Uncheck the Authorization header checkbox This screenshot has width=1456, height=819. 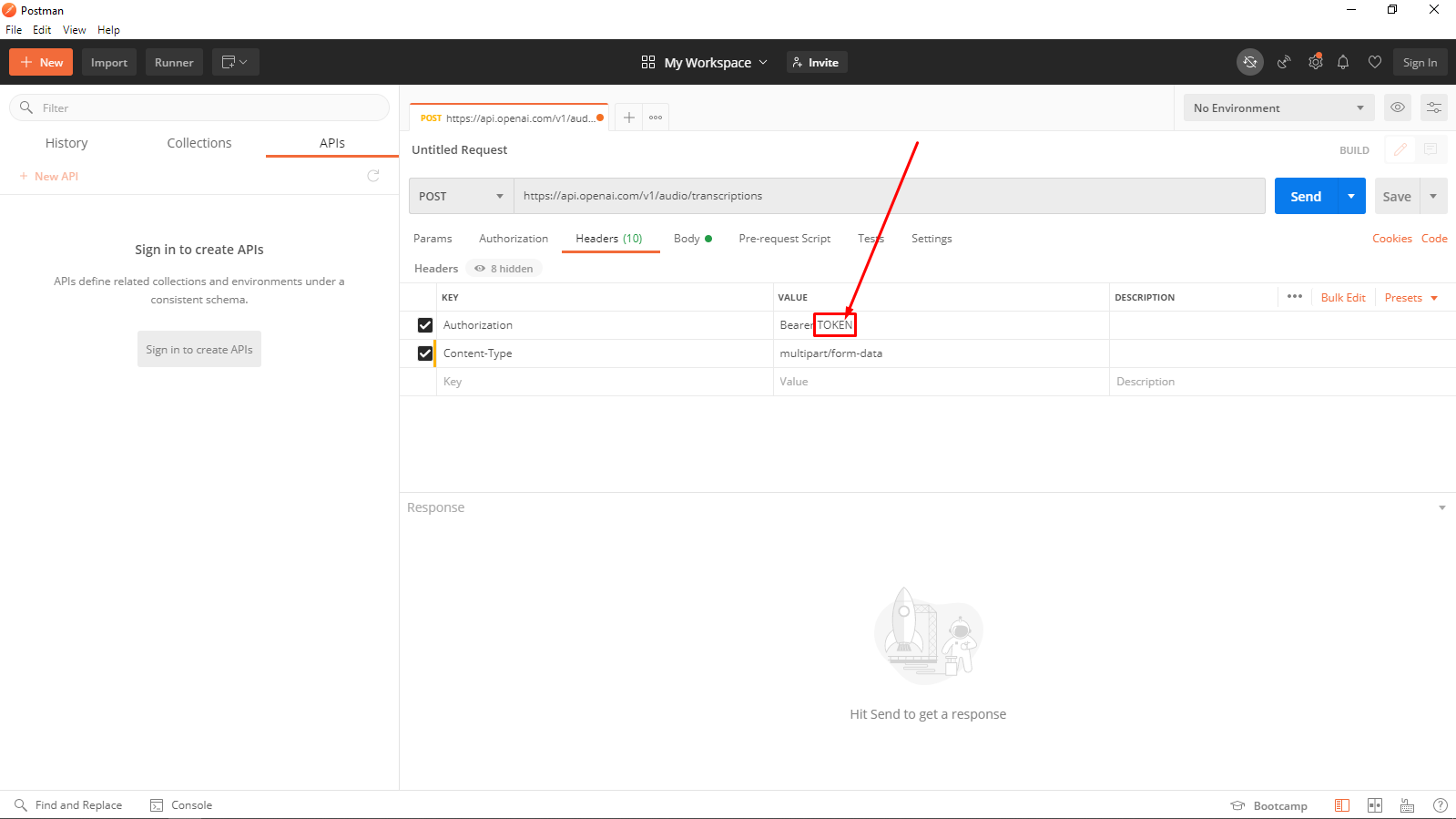click(425, 325)
